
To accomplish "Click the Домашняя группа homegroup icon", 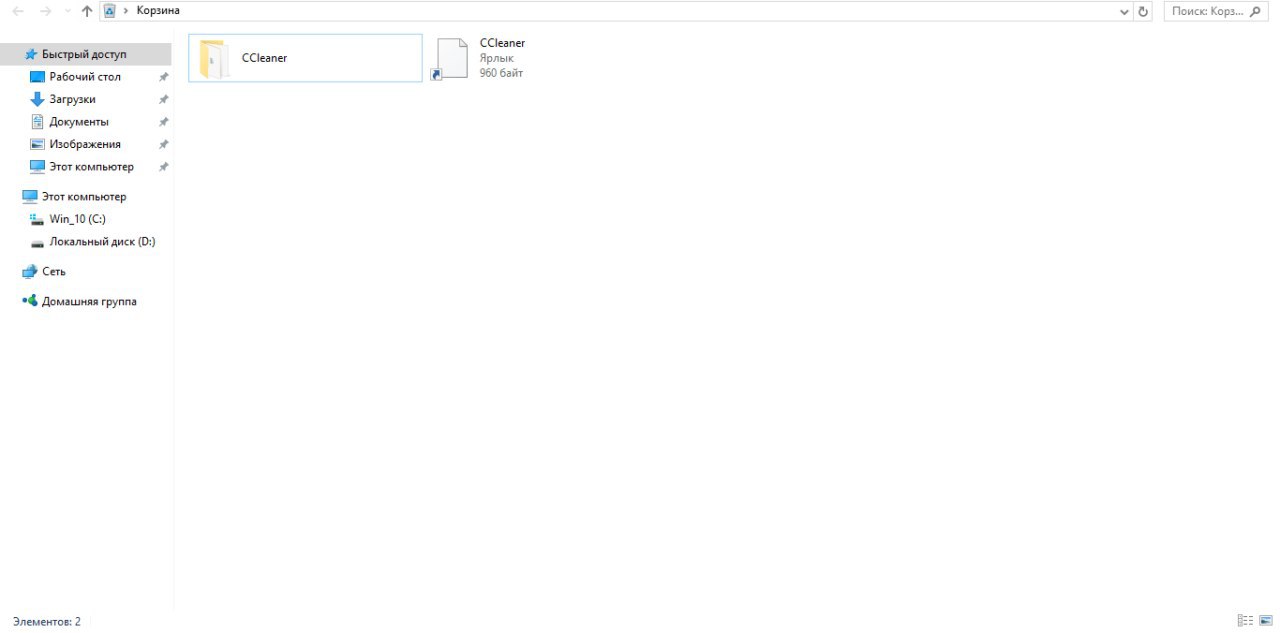I will pyautogui.click(x=30, y=301).
